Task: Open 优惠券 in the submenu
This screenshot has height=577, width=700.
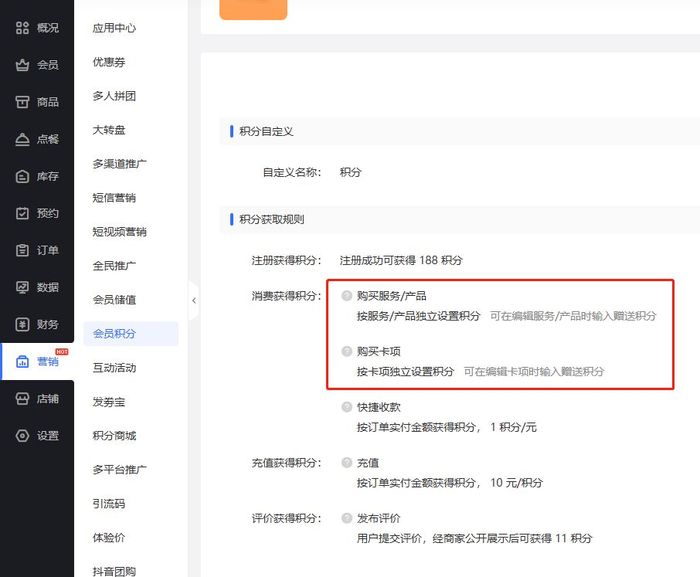Action: tap(109, 62)
